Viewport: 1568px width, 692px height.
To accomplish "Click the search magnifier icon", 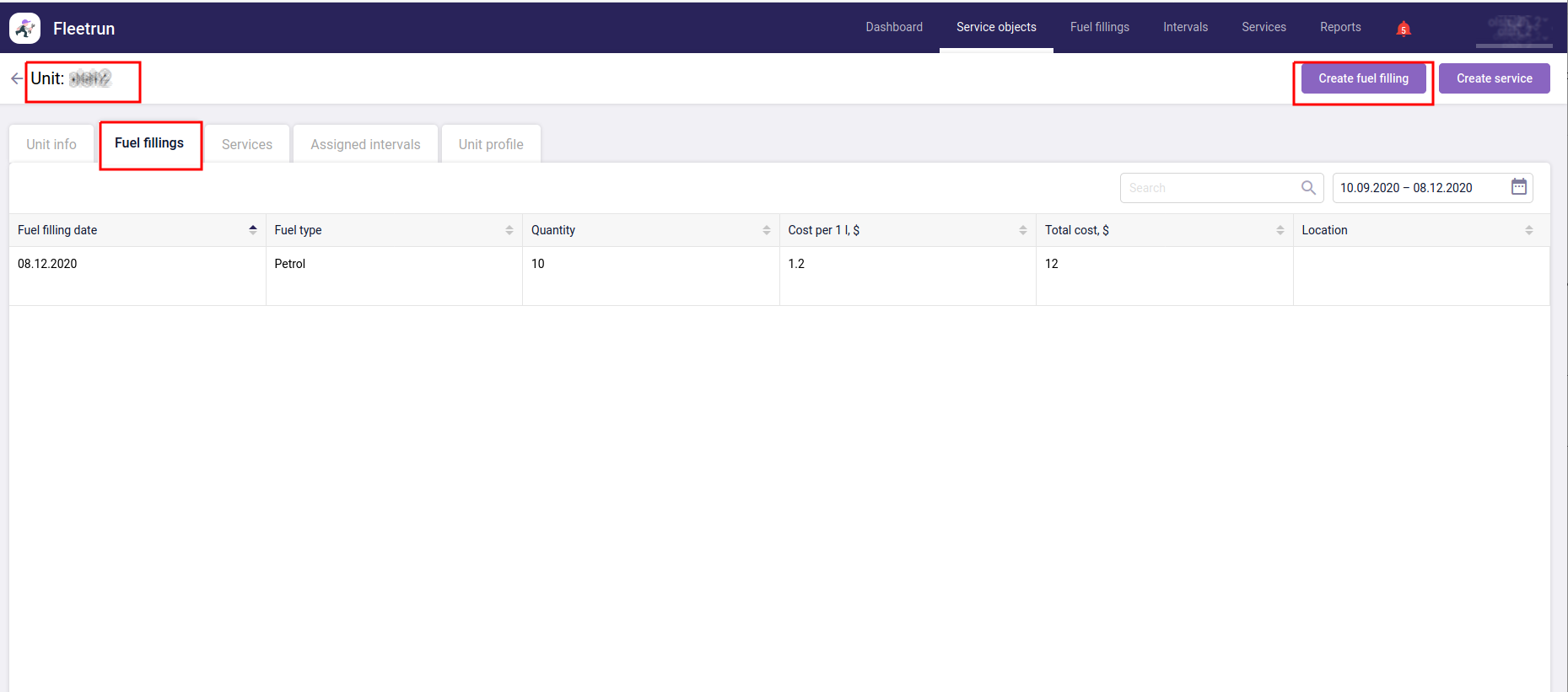I will (1308, 188).
